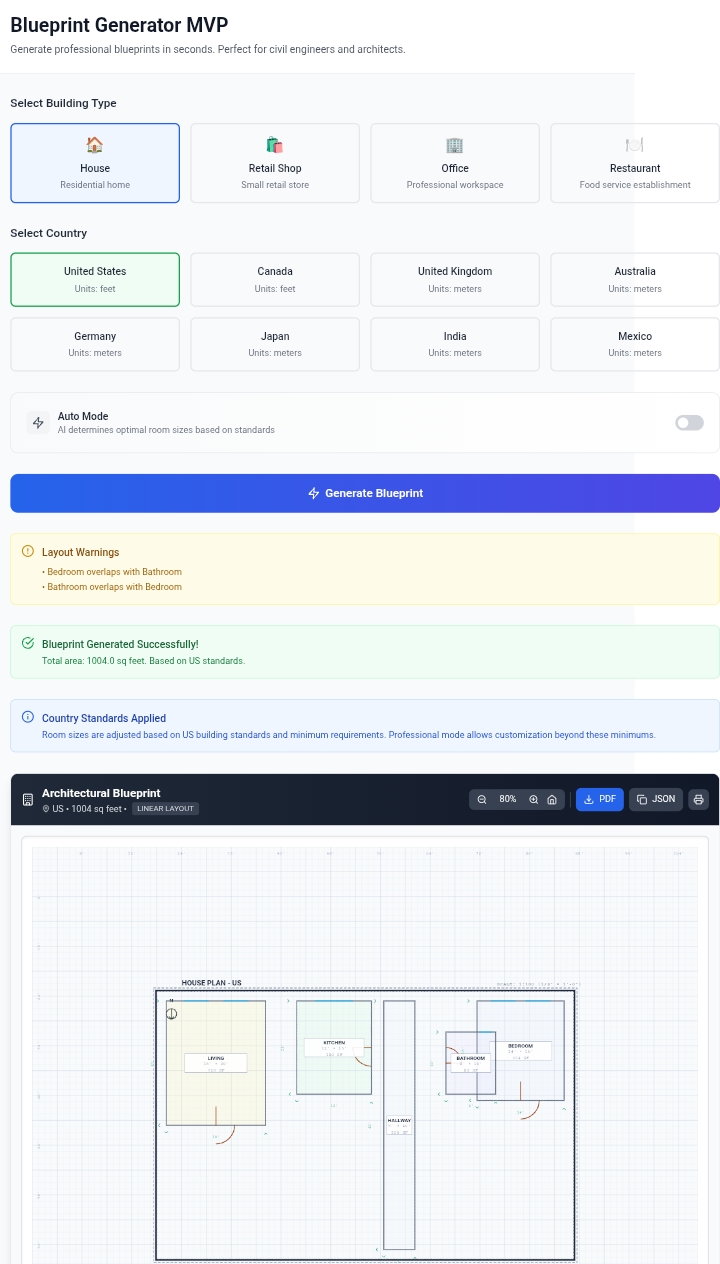
Task: Pick the Restaurant building type
Action: click(635, 163)
